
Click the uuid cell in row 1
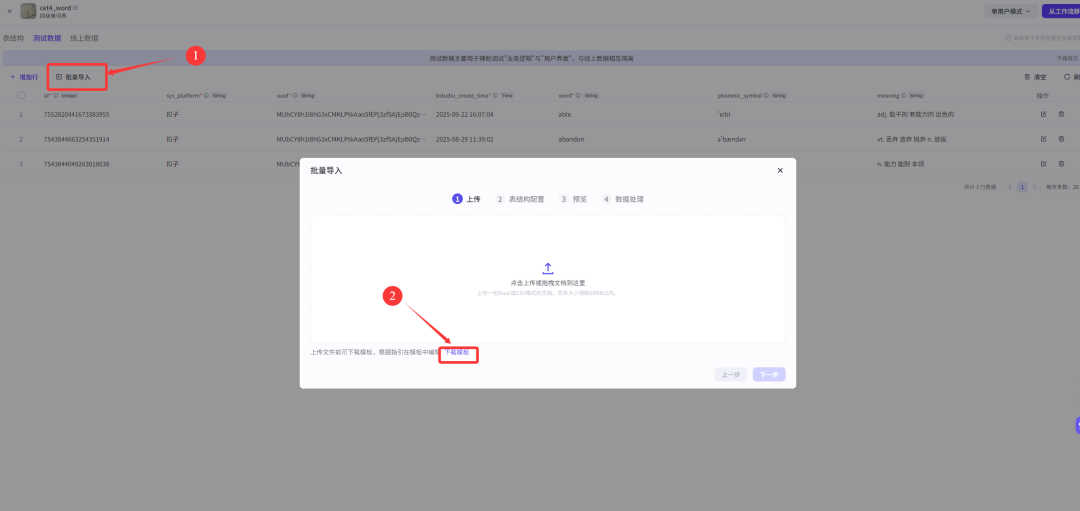pyautogui.click(x=351, y=114)
